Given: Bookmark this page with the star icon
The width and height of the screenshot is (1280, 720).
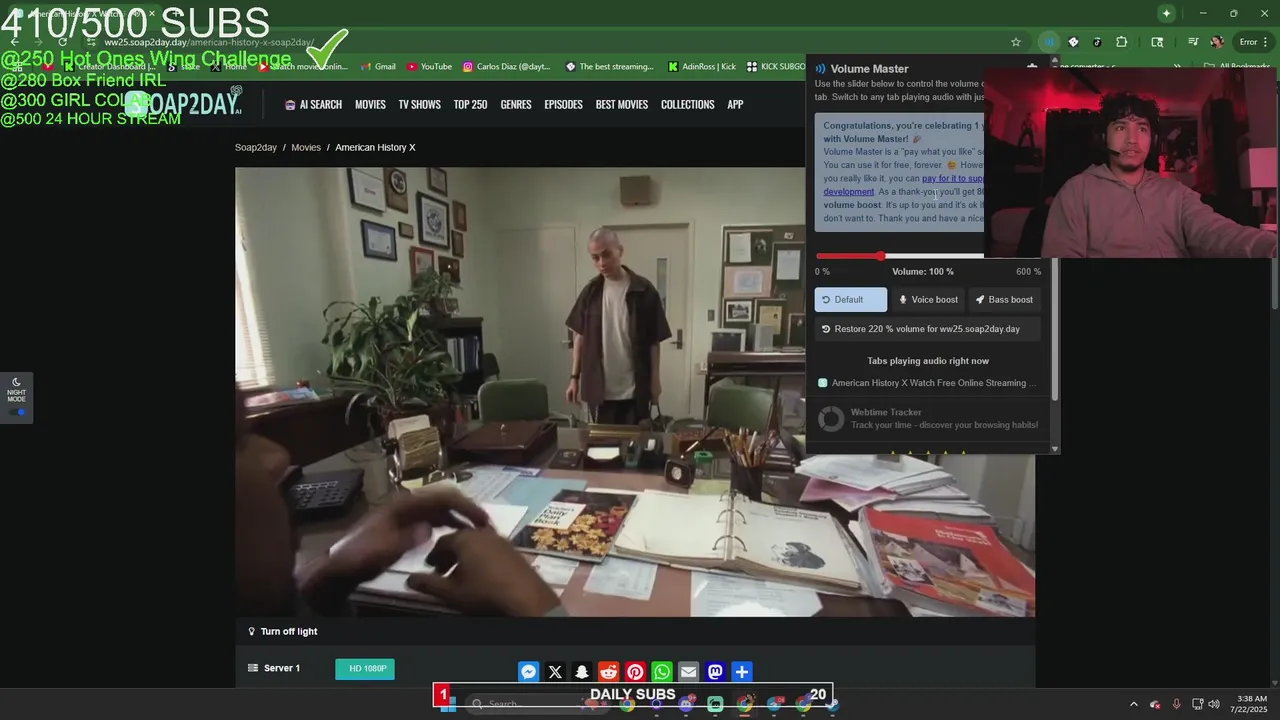Looking at the screenshot, I should pos(1016,42).
